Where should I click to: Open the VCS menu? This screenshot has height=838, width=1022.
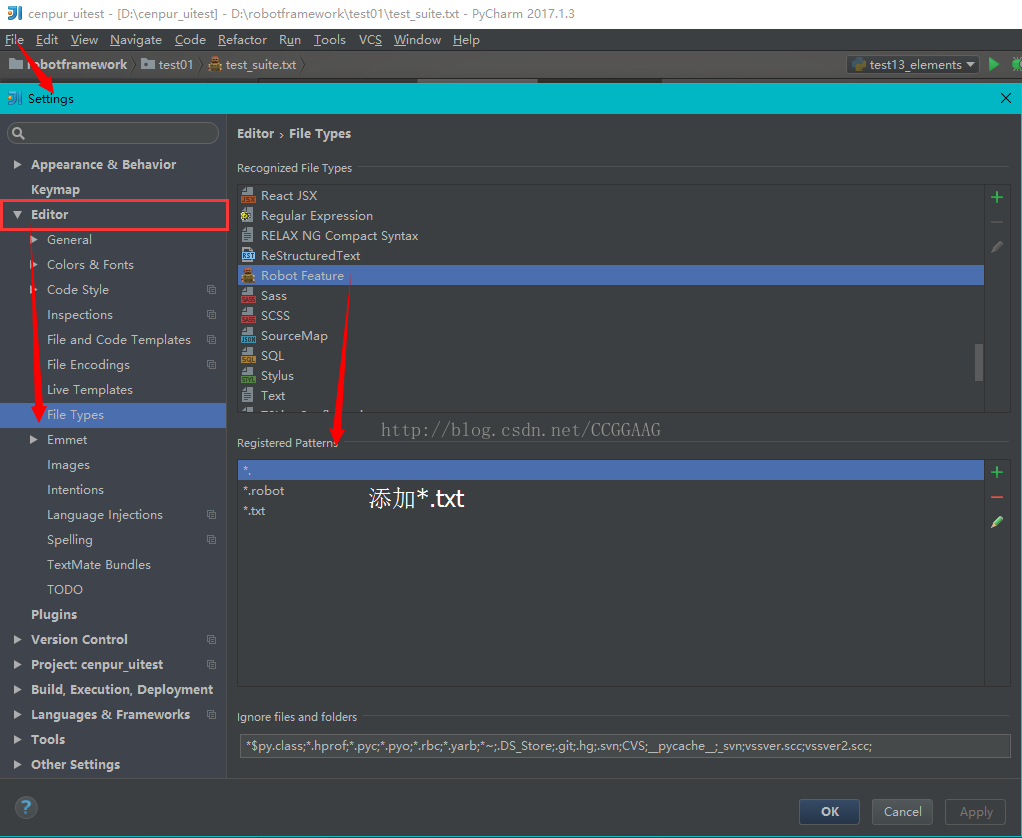(370, 40)
